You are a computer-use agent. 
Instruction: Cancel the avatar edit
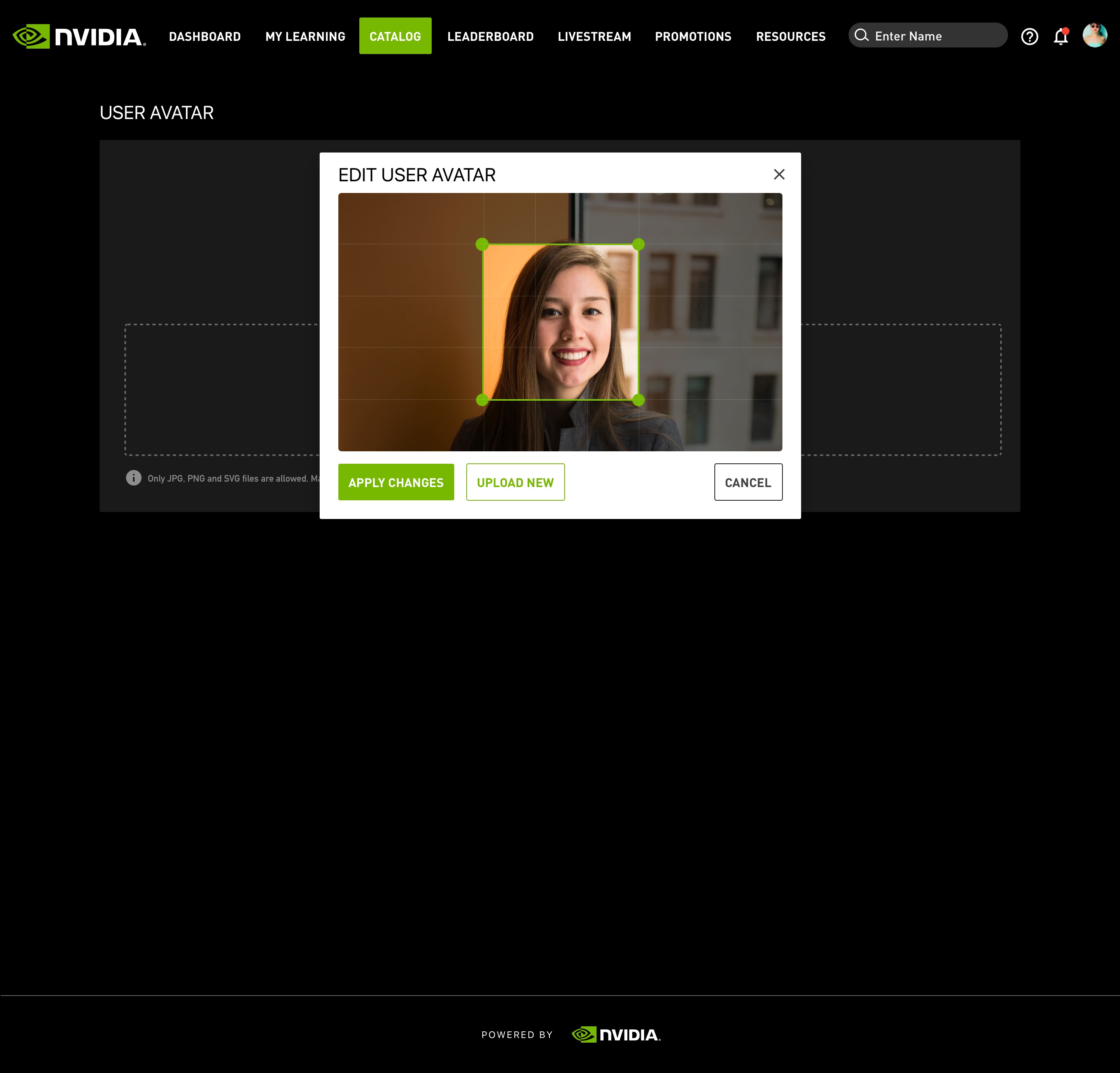pos(748,482)
